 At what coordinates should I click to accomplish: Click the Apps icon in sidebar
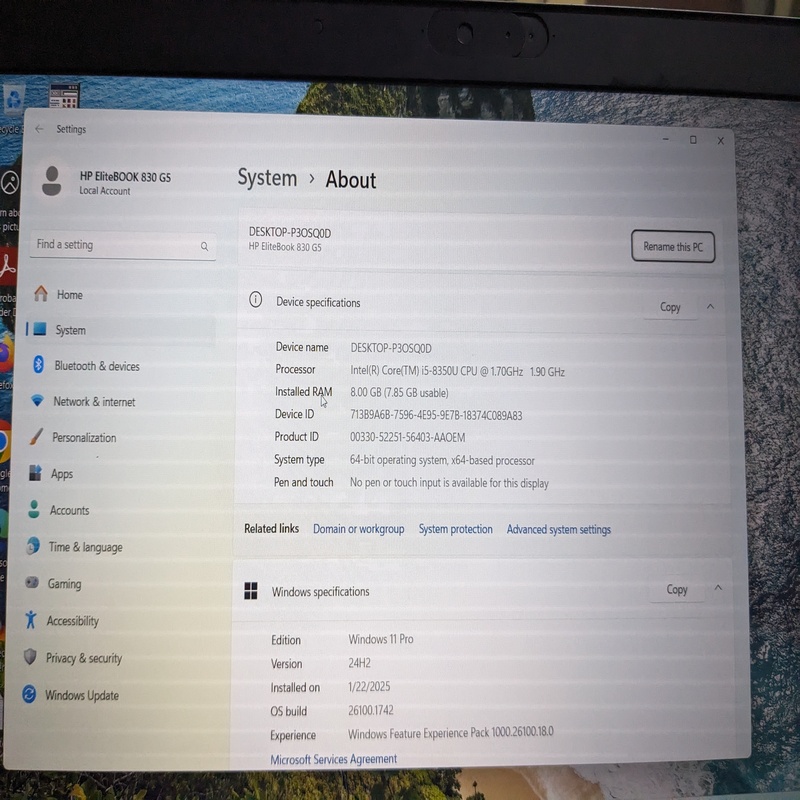pos(35,472)
